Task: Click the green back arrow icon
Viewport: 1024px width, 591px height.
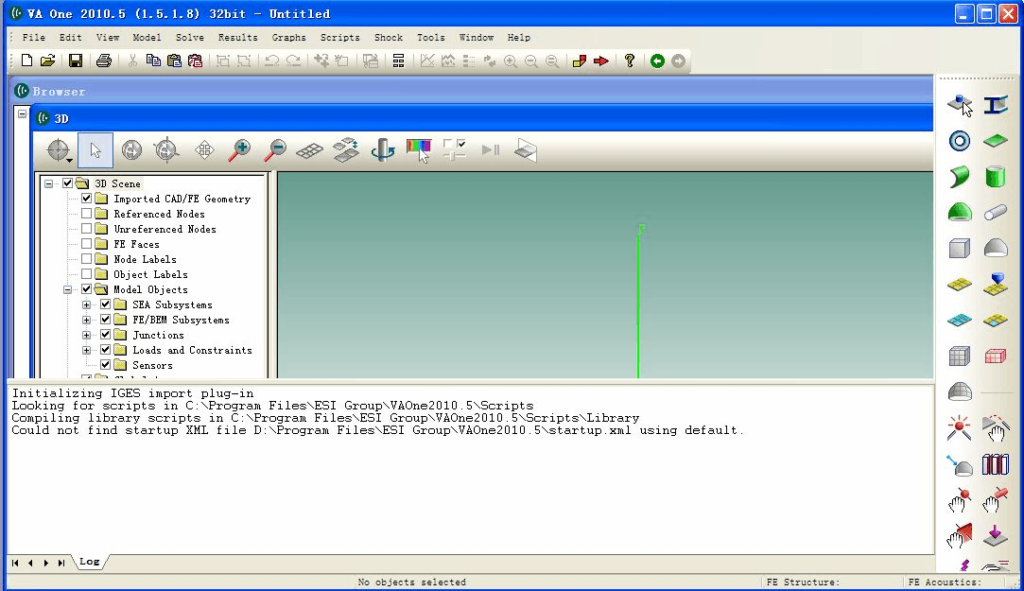Action: [x=658, y=61]
